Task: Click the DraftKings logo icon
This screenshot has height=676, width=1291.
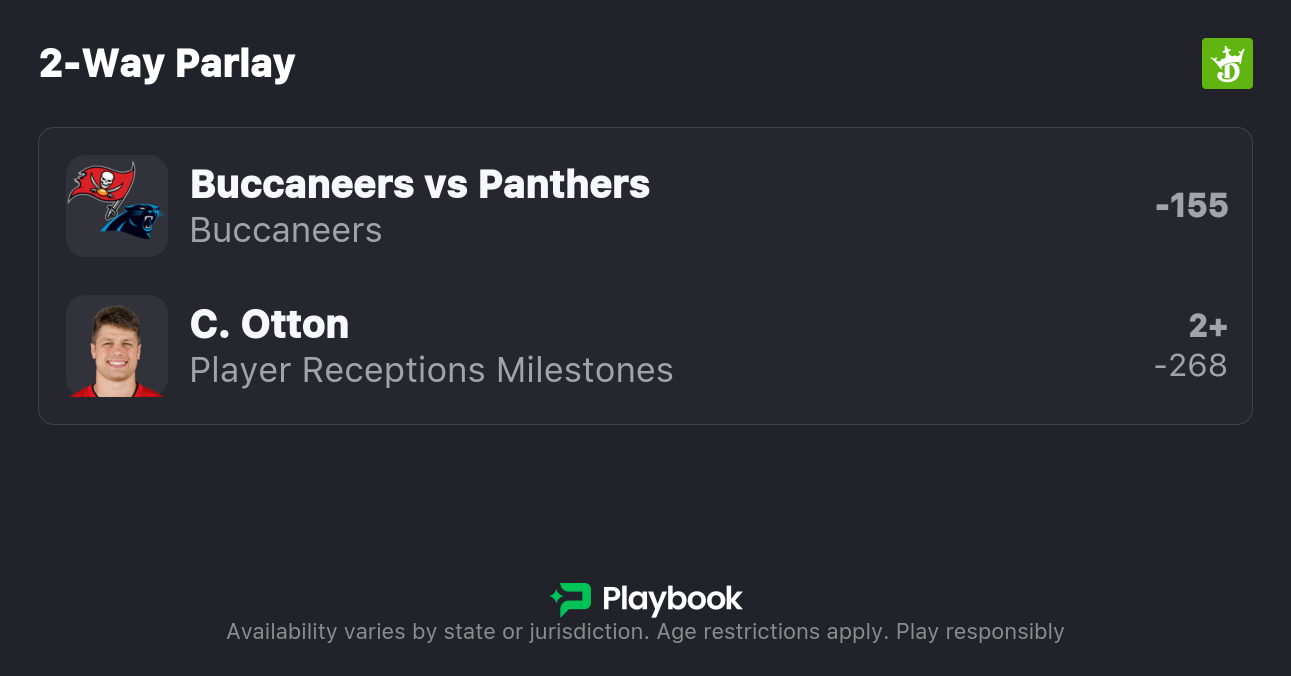Action: (1227, 64)
